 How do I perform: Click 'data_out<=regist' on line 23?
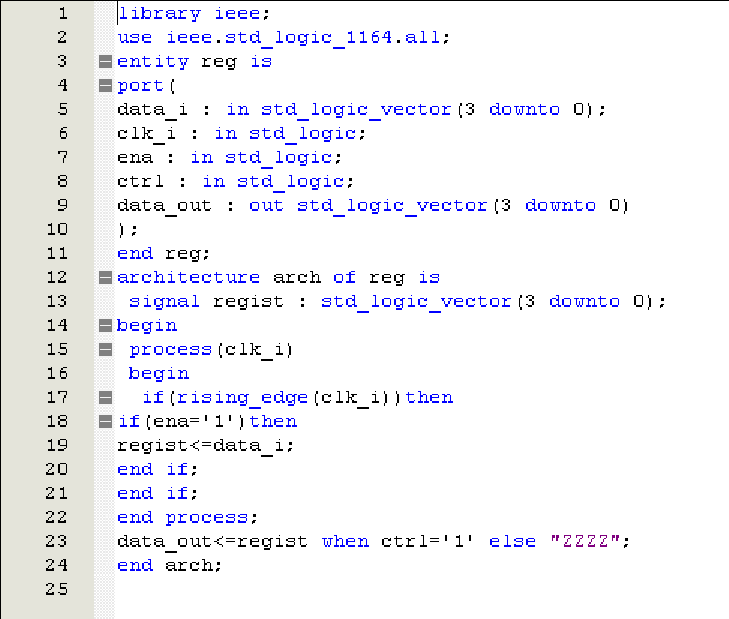(x=212, y=542)
